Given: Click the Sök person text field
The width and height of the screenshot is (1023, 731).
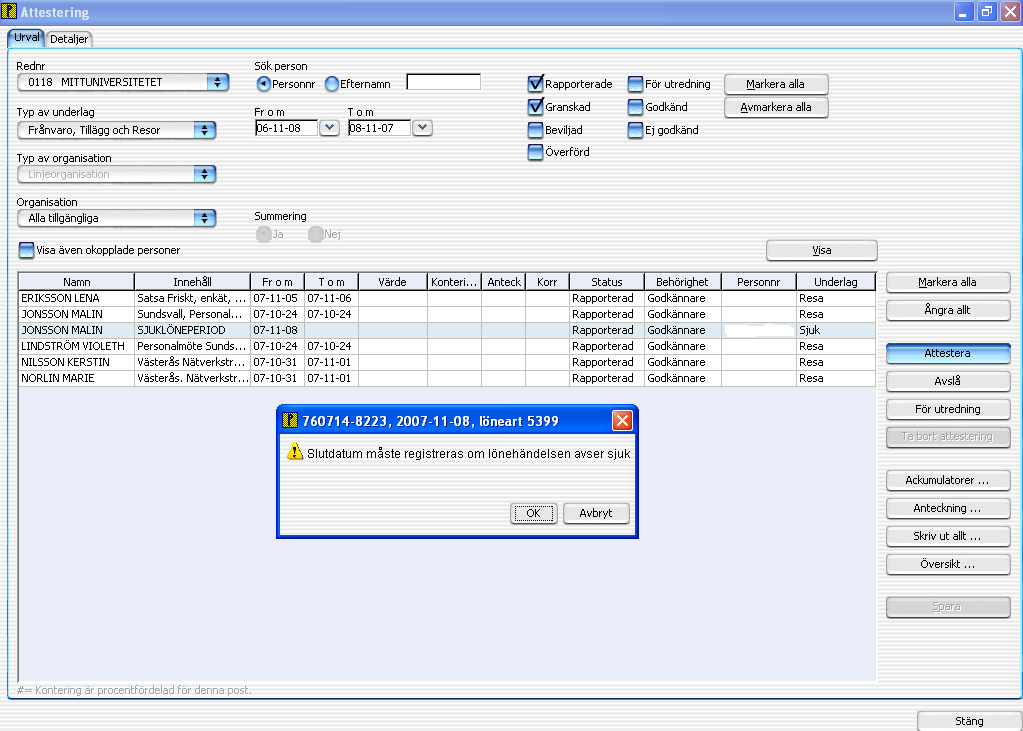Looking at the screenshot, I should click(444, 82).
